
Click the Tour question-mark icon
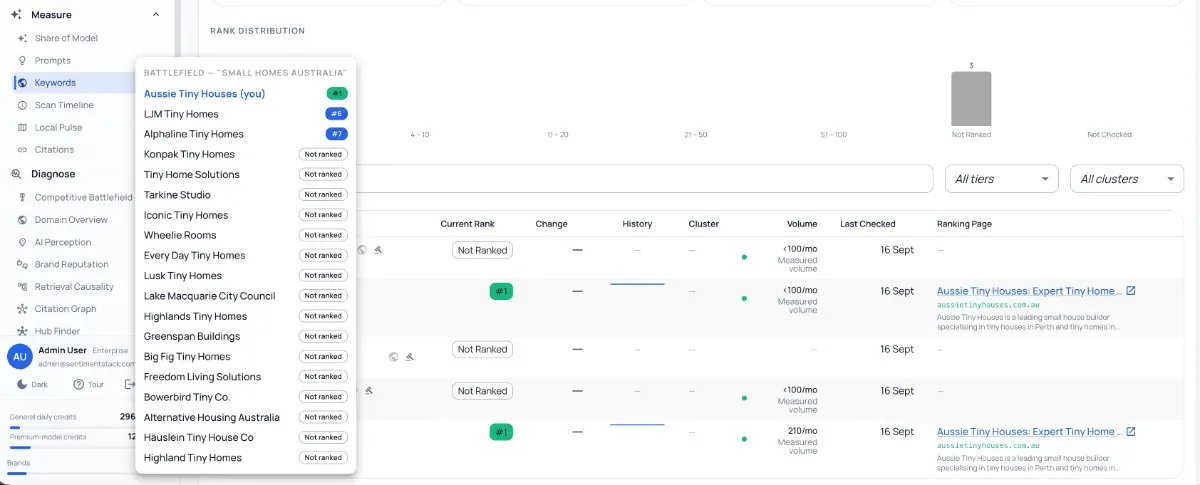78,384
